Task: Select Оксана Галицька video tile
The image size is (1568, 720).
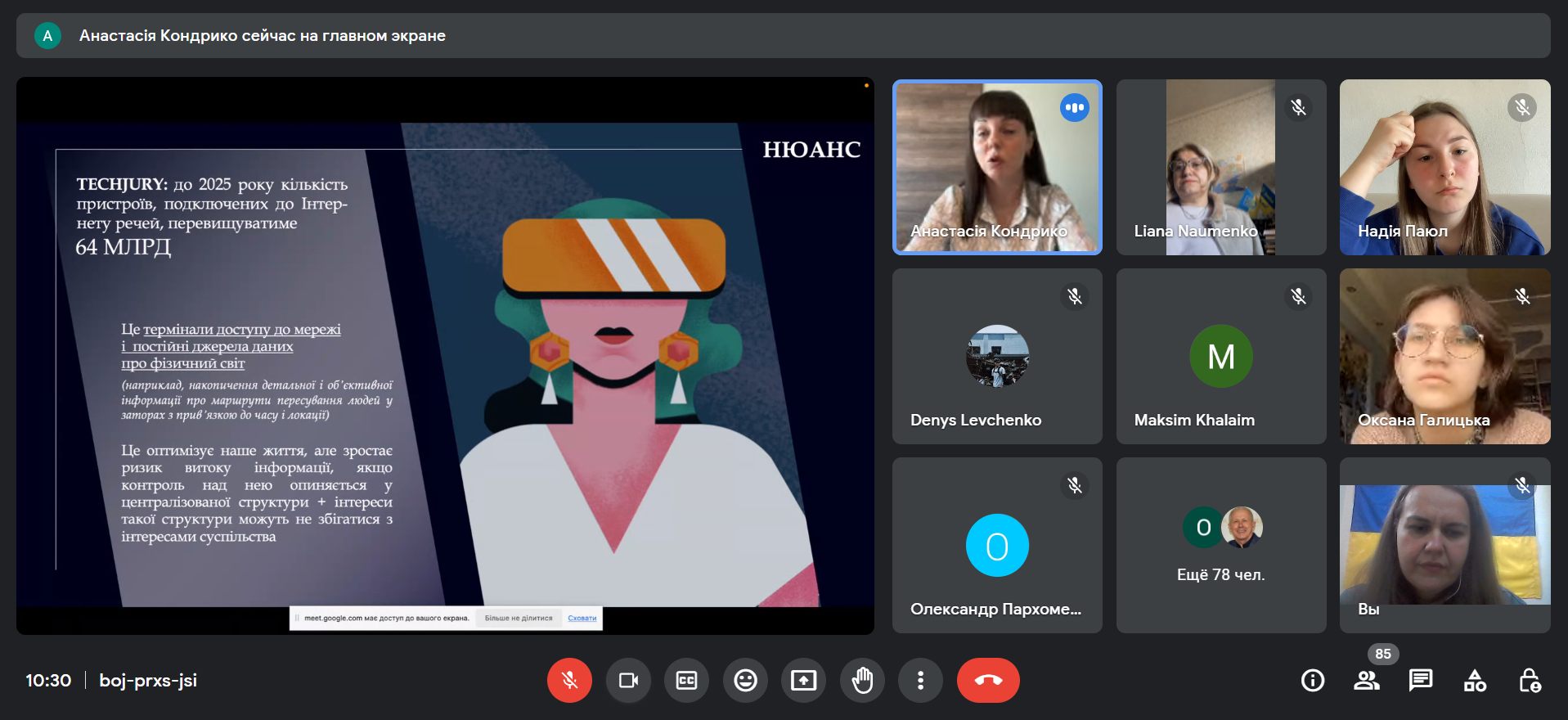Action: tap(1445, 356)
